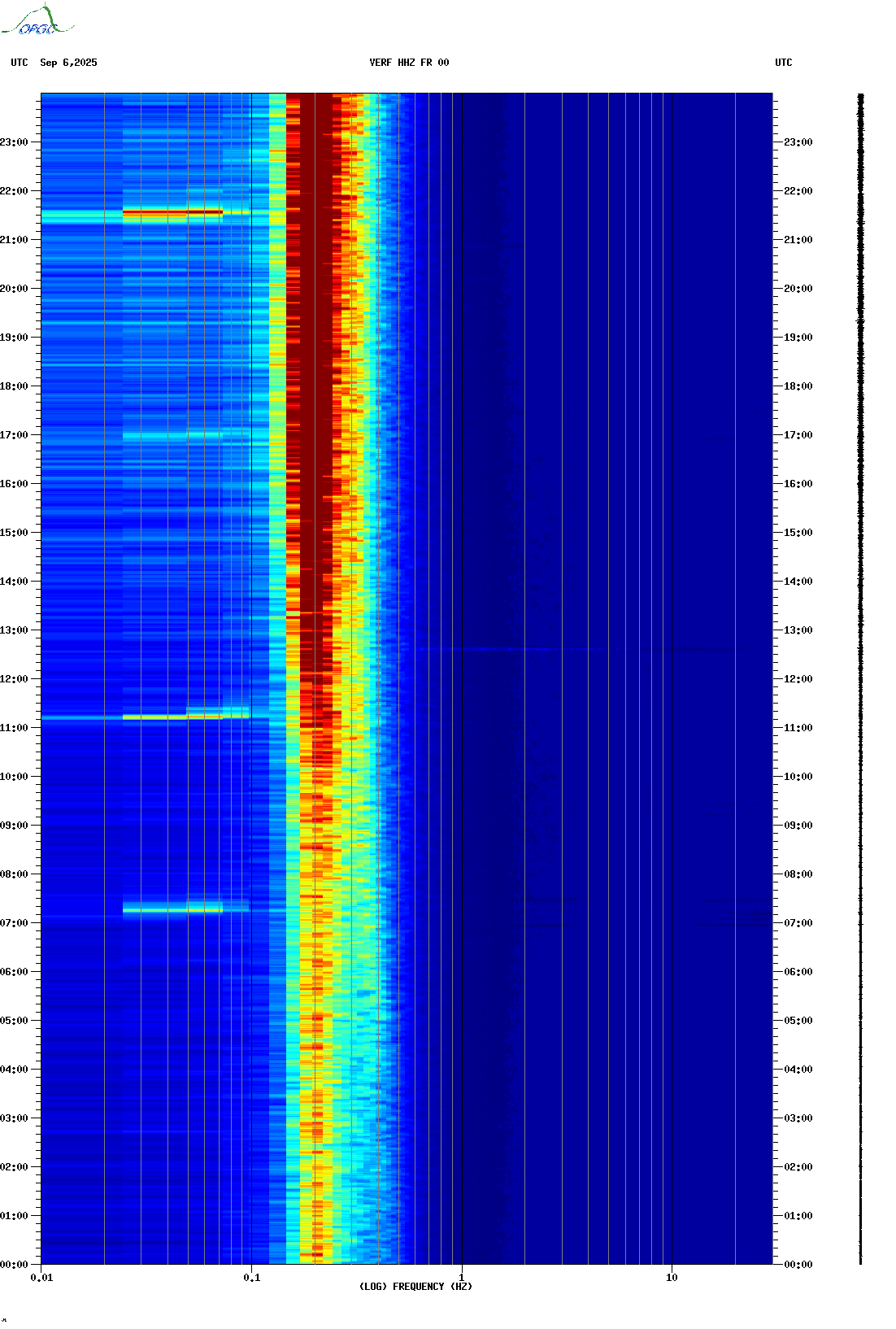Viewport: 896px width, 1329px height.
Task: Click 20:00 on the right time axis
Action: tap(798, 289)
